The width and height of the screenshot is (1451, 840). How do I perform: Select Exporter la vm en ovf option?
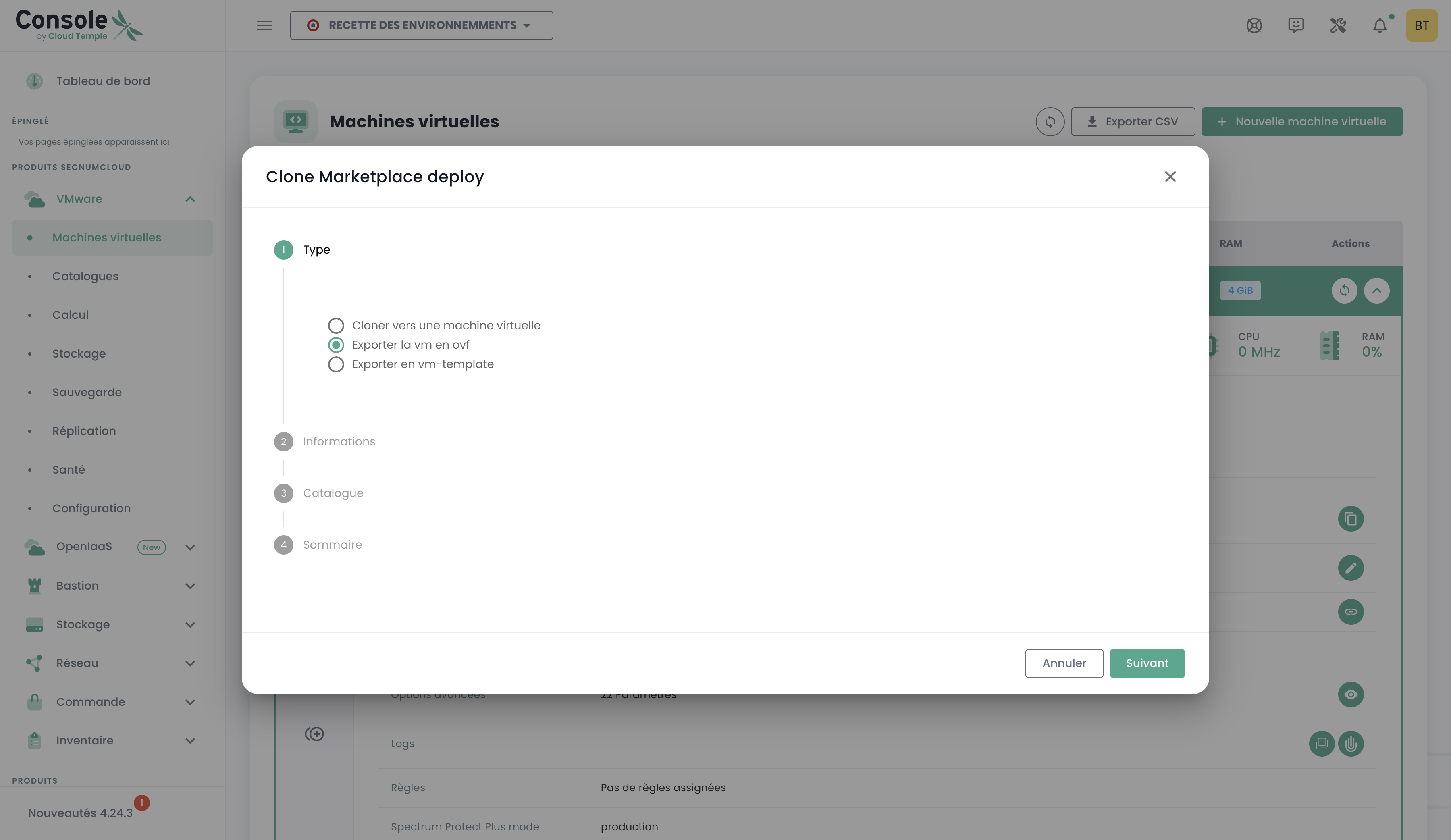pyautogui.click(x=336, y=345)
